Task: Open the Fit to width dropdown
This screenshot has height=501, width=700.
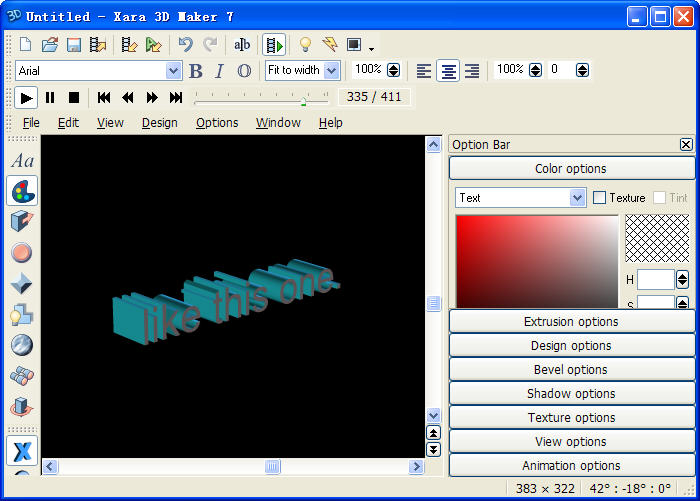Action: pos(332,71)
